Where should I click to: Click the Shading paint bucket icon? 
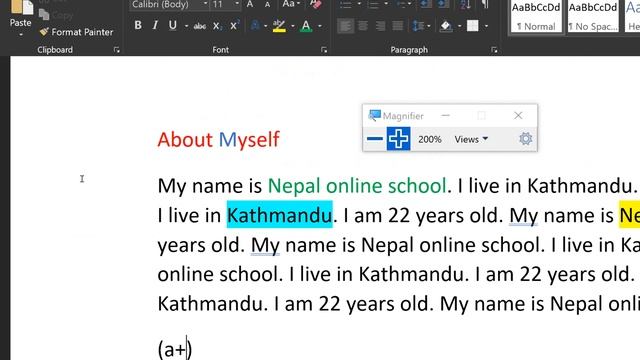click(446, 26)
